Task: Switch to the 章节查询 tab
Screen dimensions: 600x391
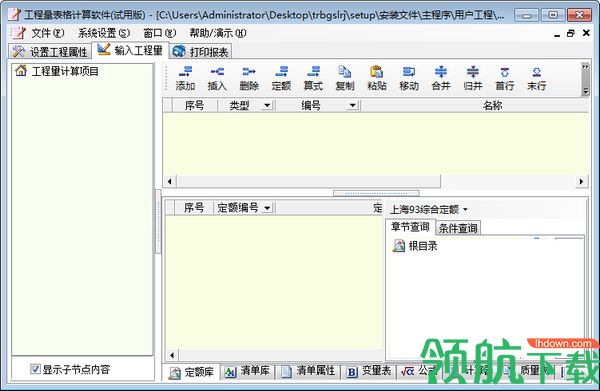Action: click(410, 227)
